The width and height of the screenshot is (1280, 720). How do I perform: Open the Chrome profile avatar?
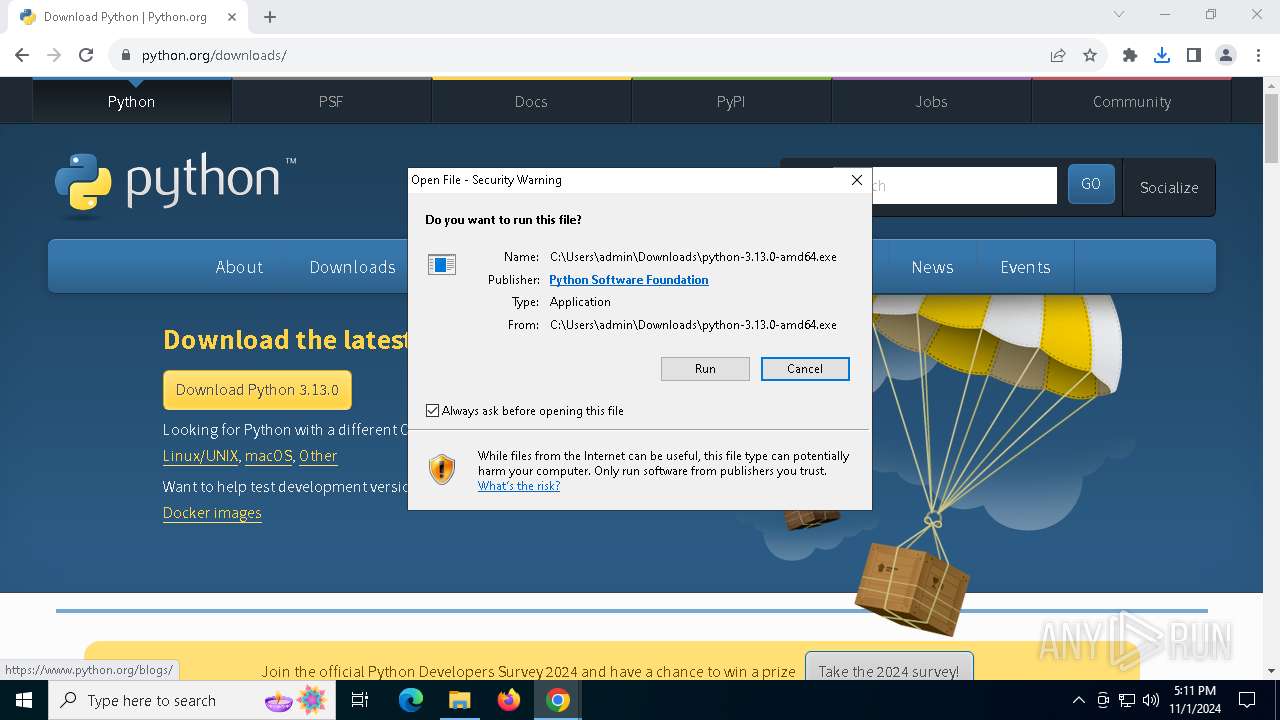(1226, 55)
